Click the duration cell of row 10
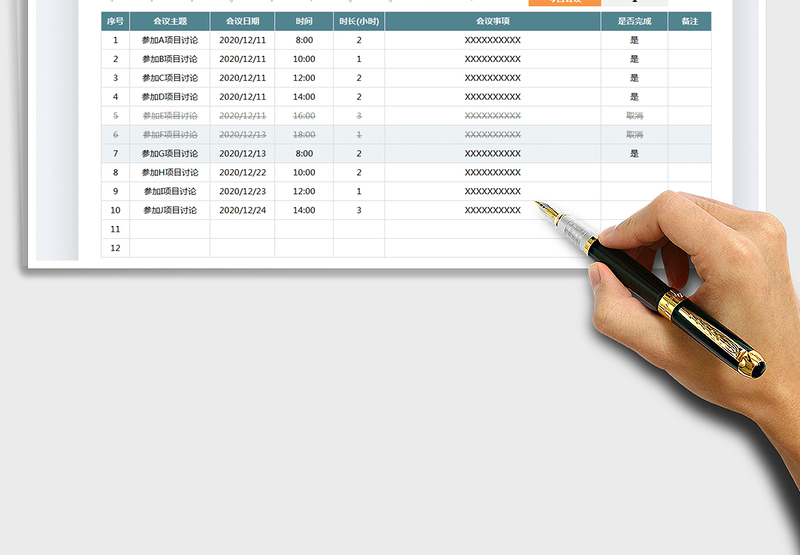This screenshot has width=800, height=555. coord(359,211)
